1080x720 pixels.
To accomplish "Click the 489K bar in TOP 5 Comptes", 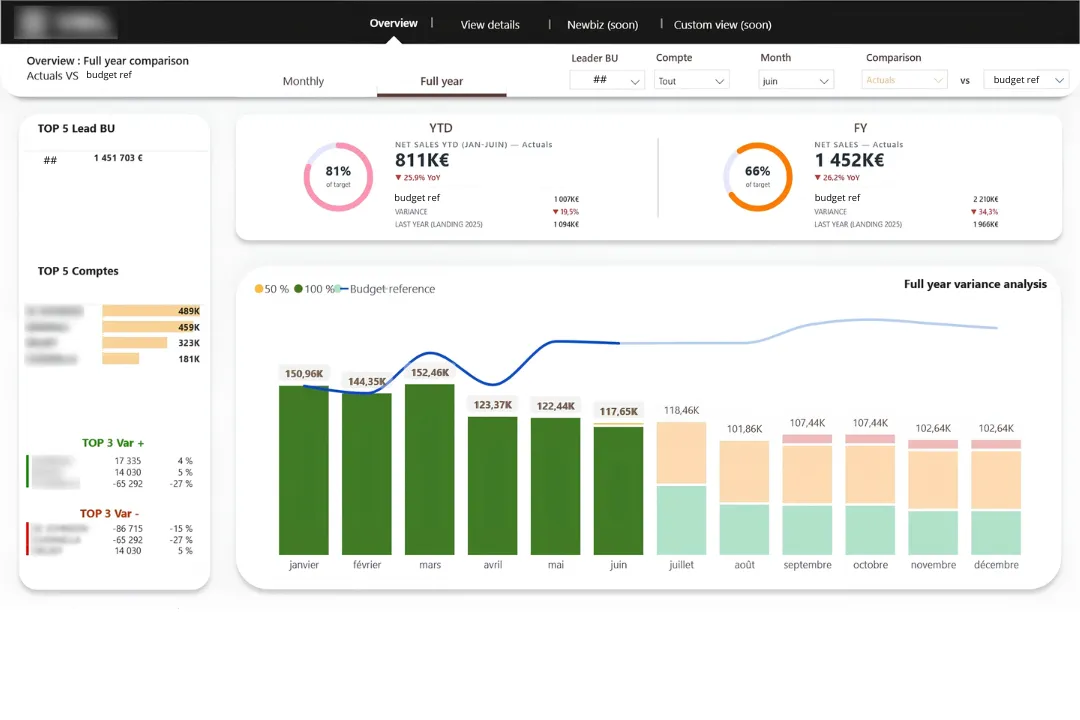I will click(152, 311).
